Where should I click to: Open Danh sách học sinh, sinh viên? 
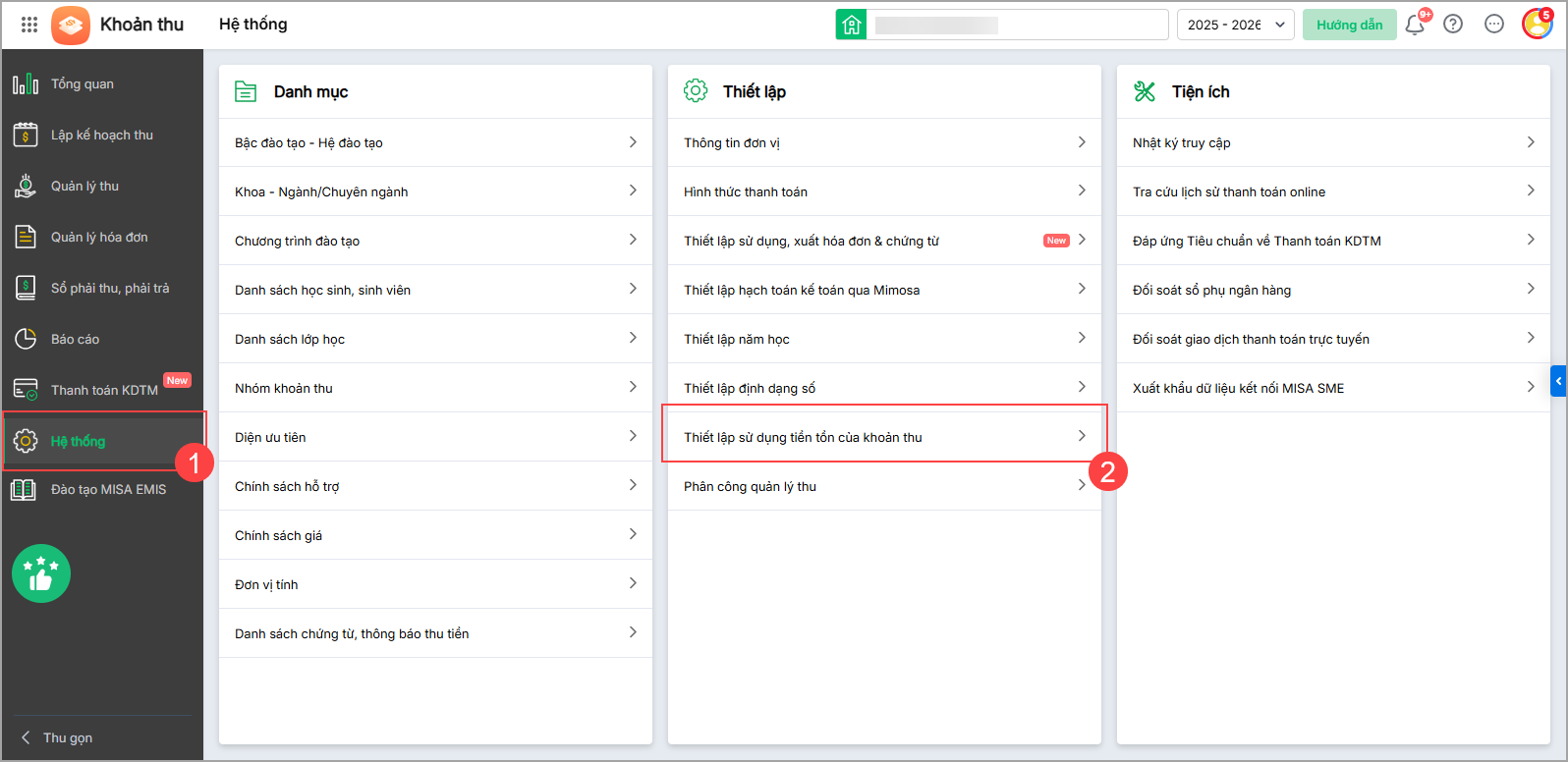[435, 290]
